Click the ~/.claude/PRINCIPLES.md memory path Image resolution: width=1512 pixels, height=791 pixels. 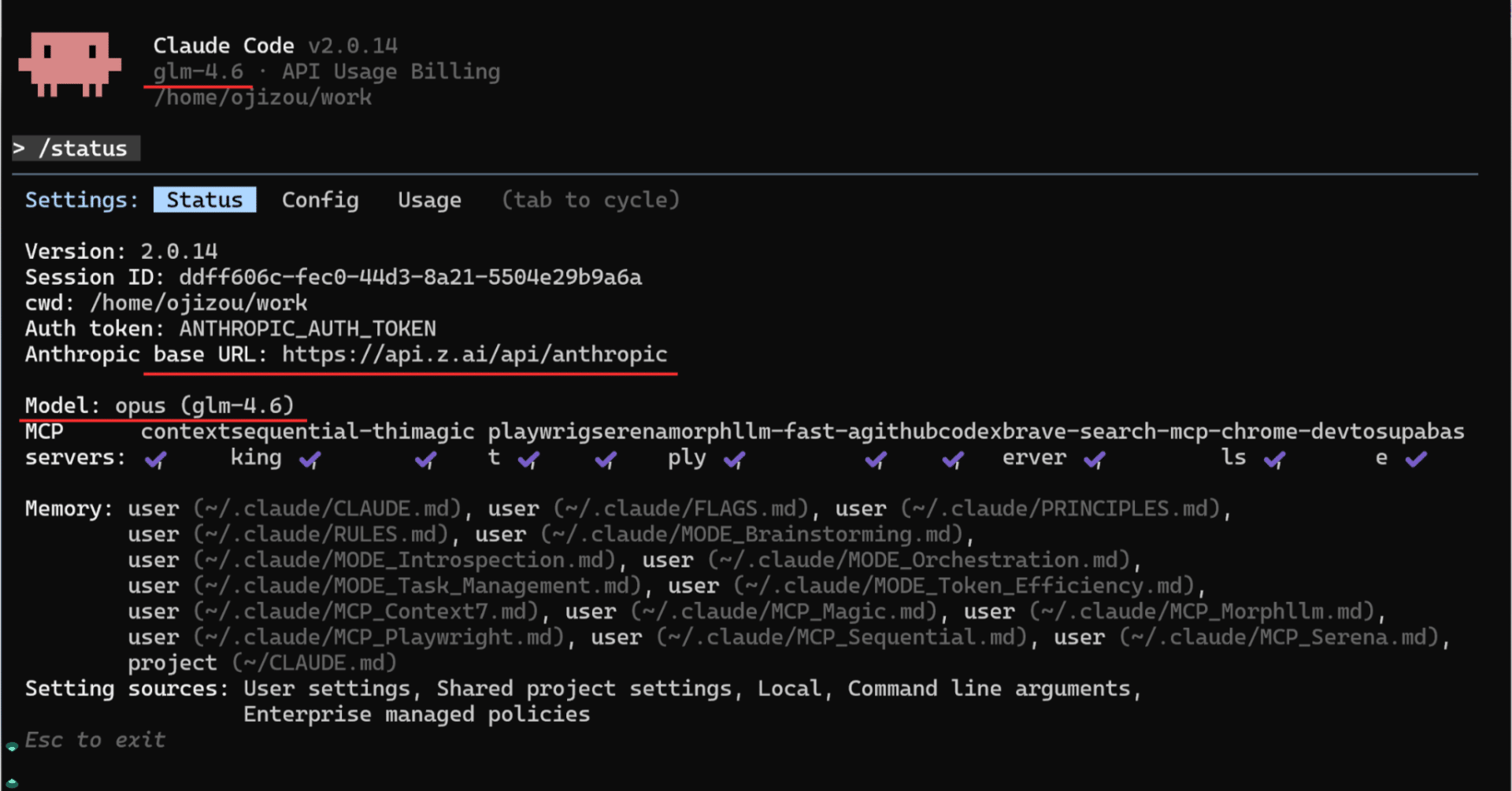[x=1061, y=508]
